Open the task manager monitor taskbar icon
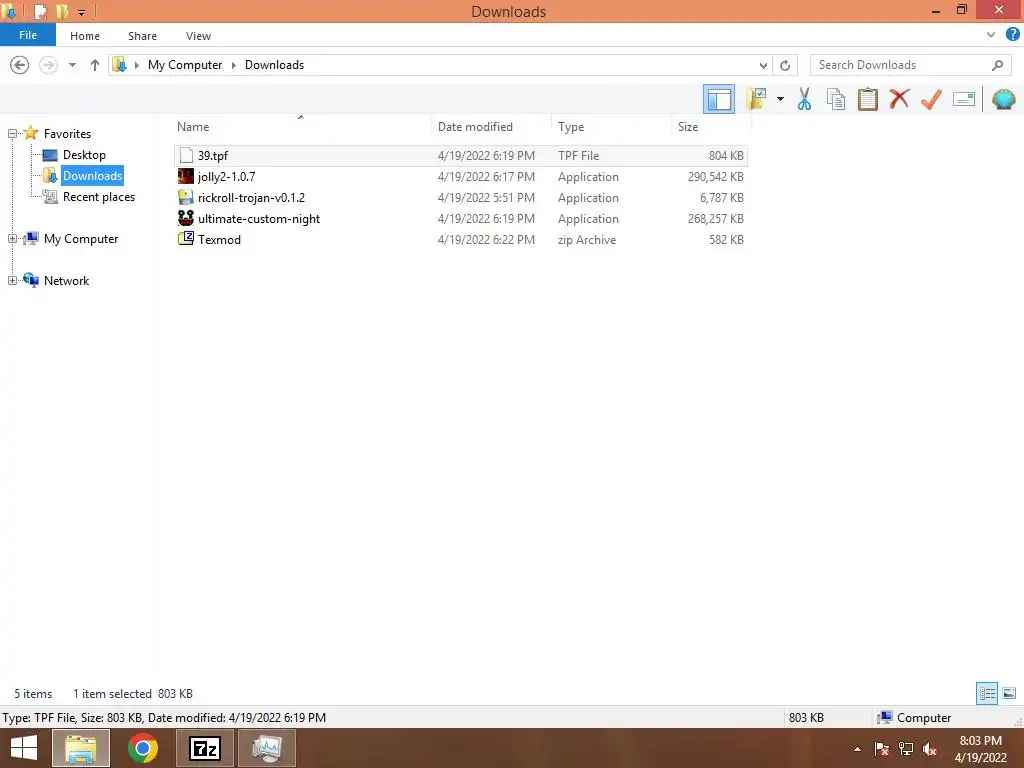1024x768 pixels. [x=266, y=748]
